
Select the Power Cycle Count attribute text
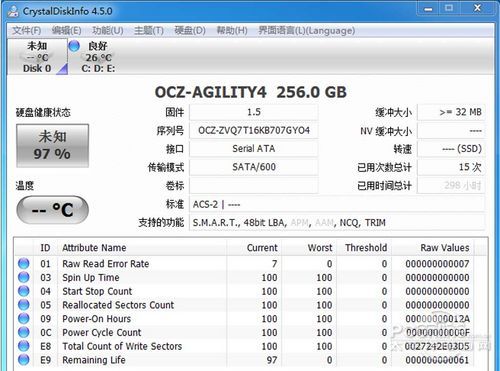pyautogui.click(x=102, y=332)
